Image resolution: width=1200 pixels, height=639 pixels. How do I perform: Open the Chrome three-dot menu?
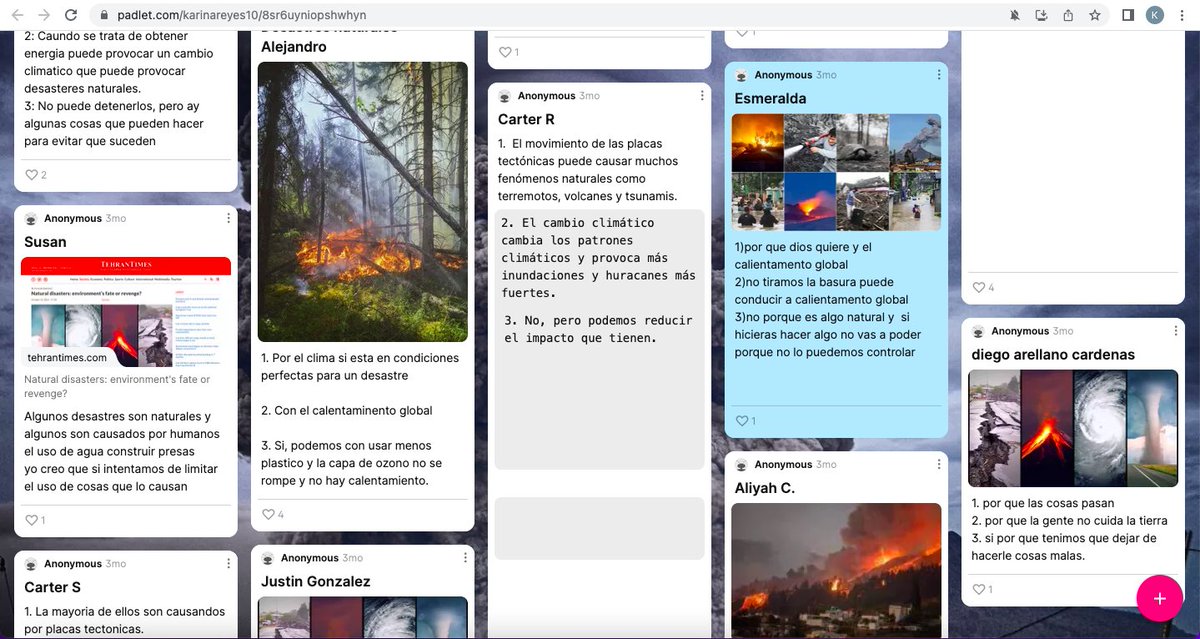click(x=1182, y=15)
